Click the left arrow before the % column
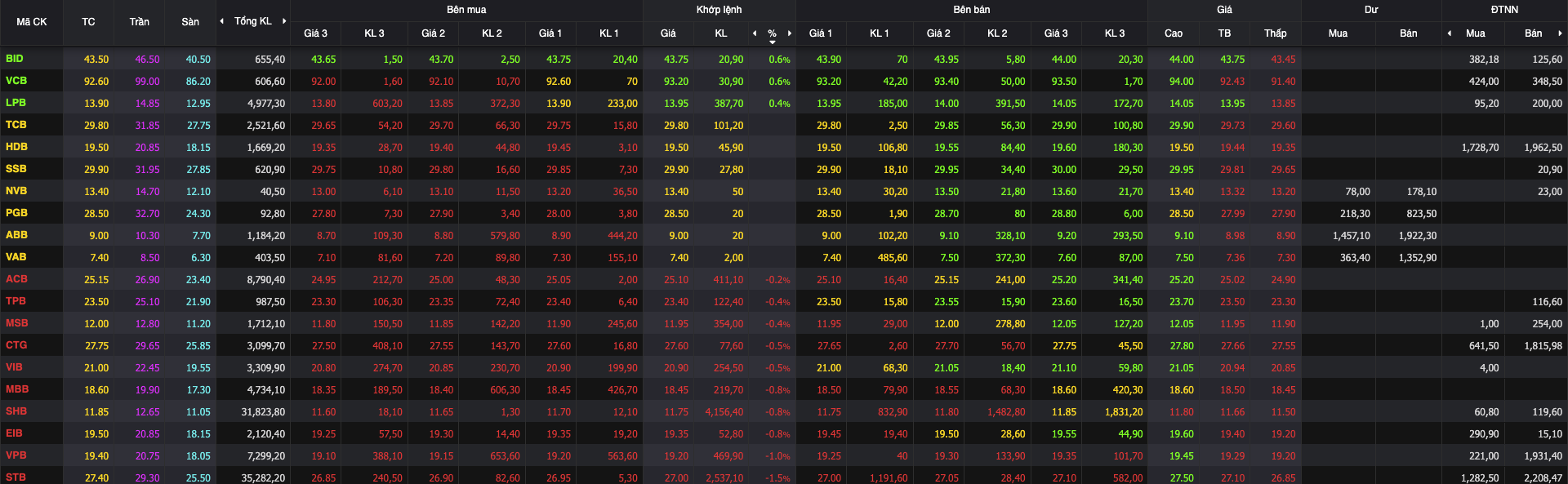 coord(755,33)
